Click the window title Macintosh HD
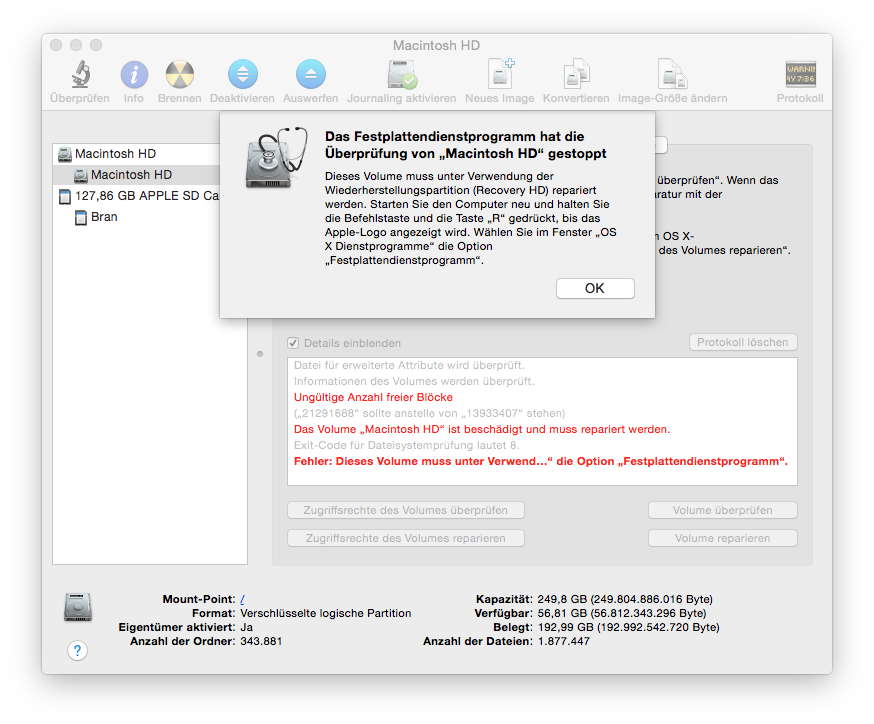The width and height of the screenshot is (874, 724). tap(436, 45)
